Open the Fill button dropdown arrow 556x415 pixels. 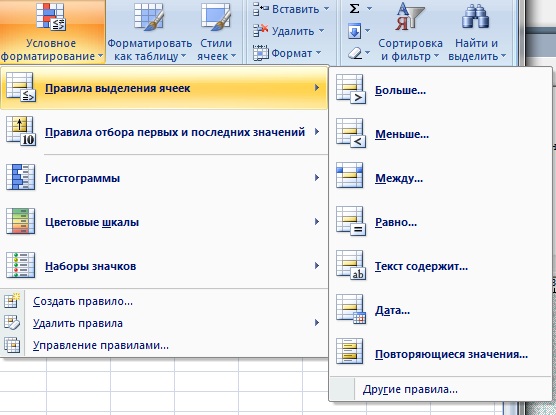click(x=367, y=31)
